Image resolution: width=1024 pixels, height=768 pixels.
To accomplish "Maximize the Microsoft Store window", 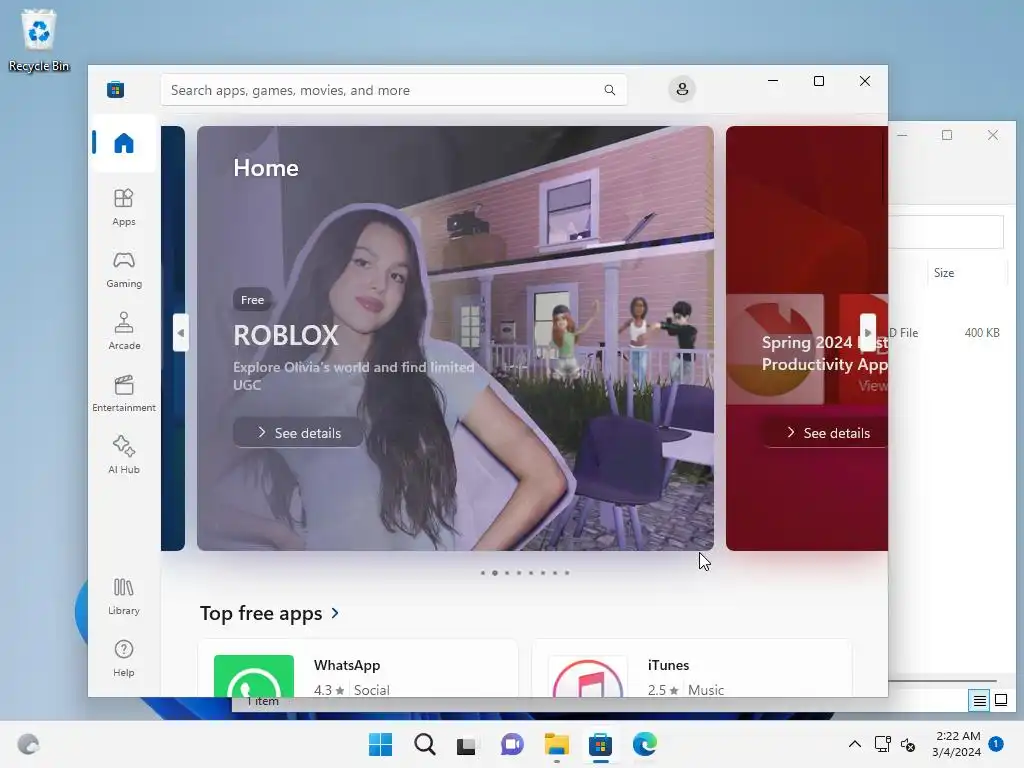I will [819, 81].
